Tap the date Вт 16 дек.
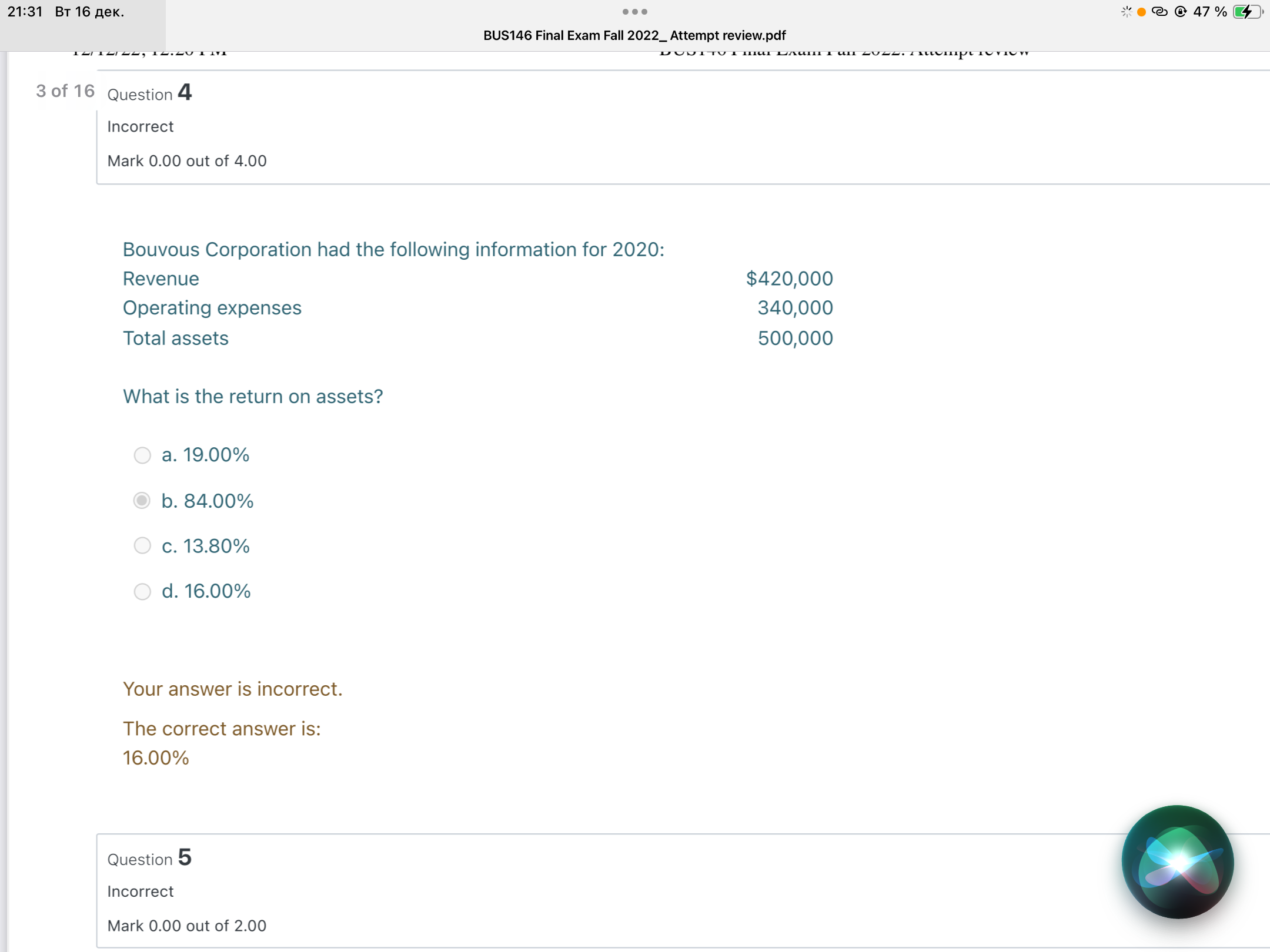 click(x=89, y=12)
